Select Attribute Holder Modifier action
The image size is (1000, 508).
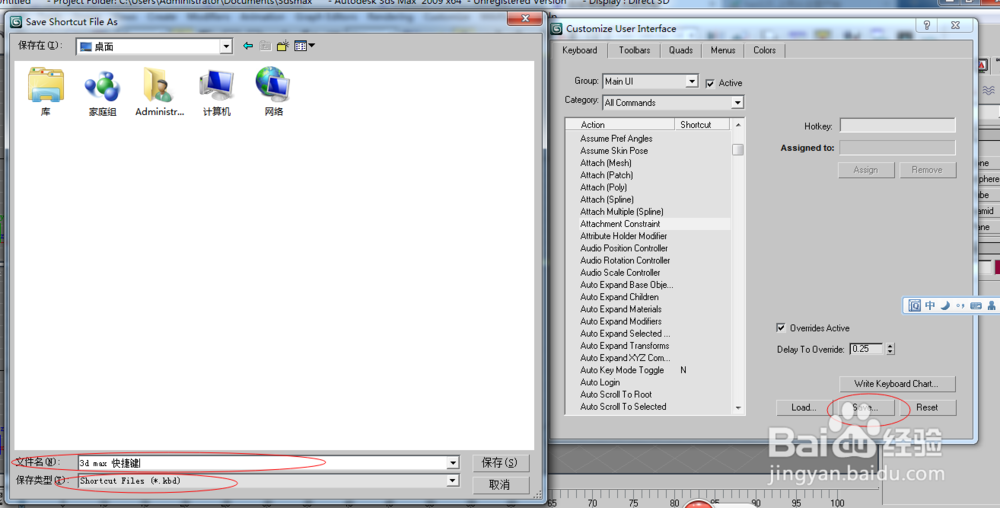(623, 236)
